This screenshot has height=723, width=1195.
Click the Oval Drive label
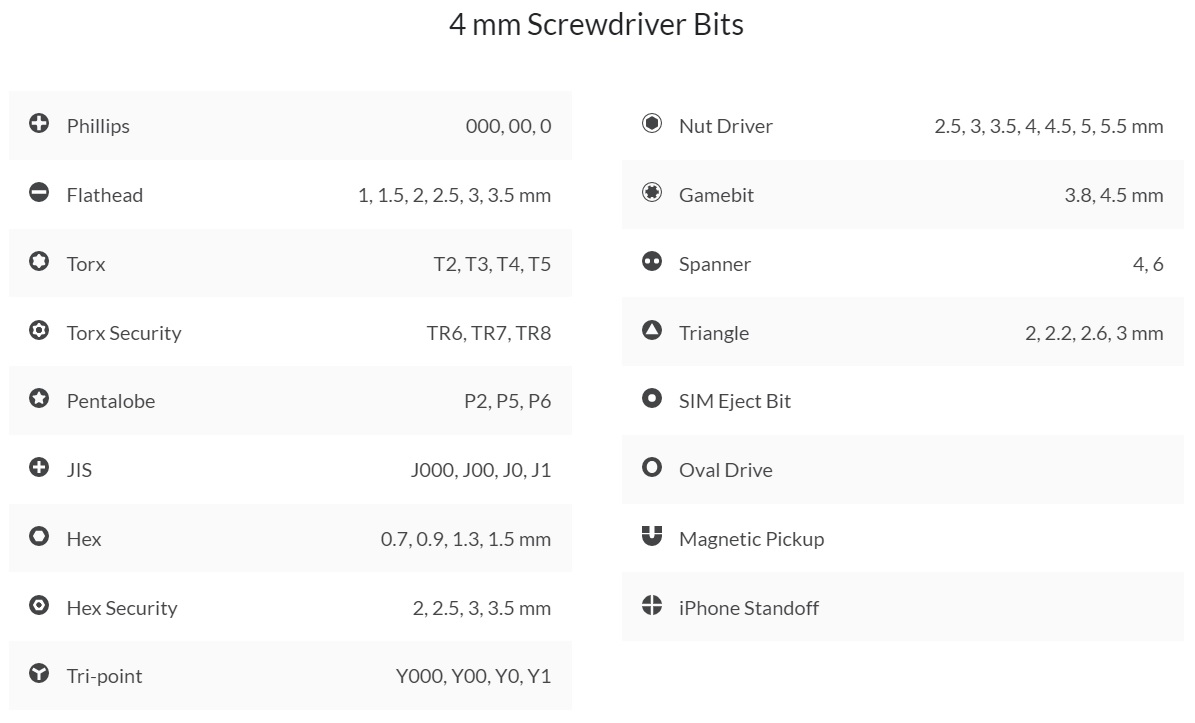(726, 470)
